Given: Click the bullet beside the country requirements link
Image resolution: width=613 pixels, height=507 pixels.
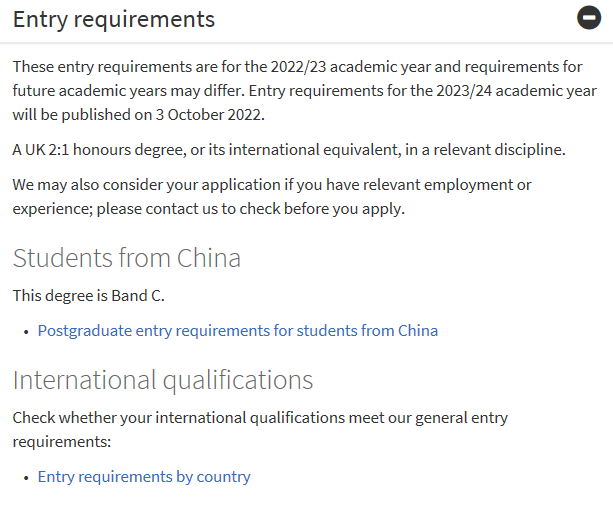Looking at the screenshot, I should pos(25,478).
